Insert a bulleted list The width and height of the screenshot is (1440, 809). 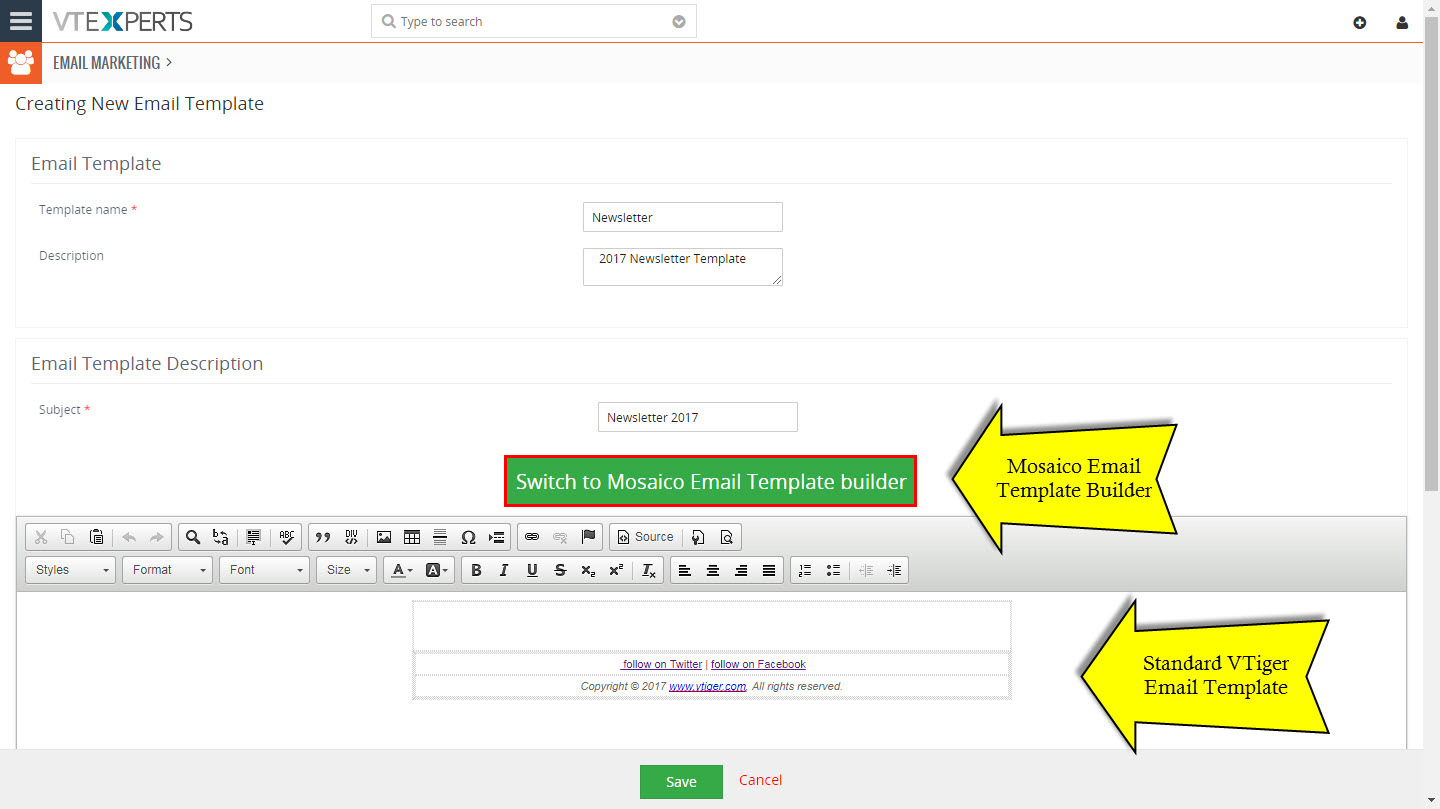click(x=833, y=570)
